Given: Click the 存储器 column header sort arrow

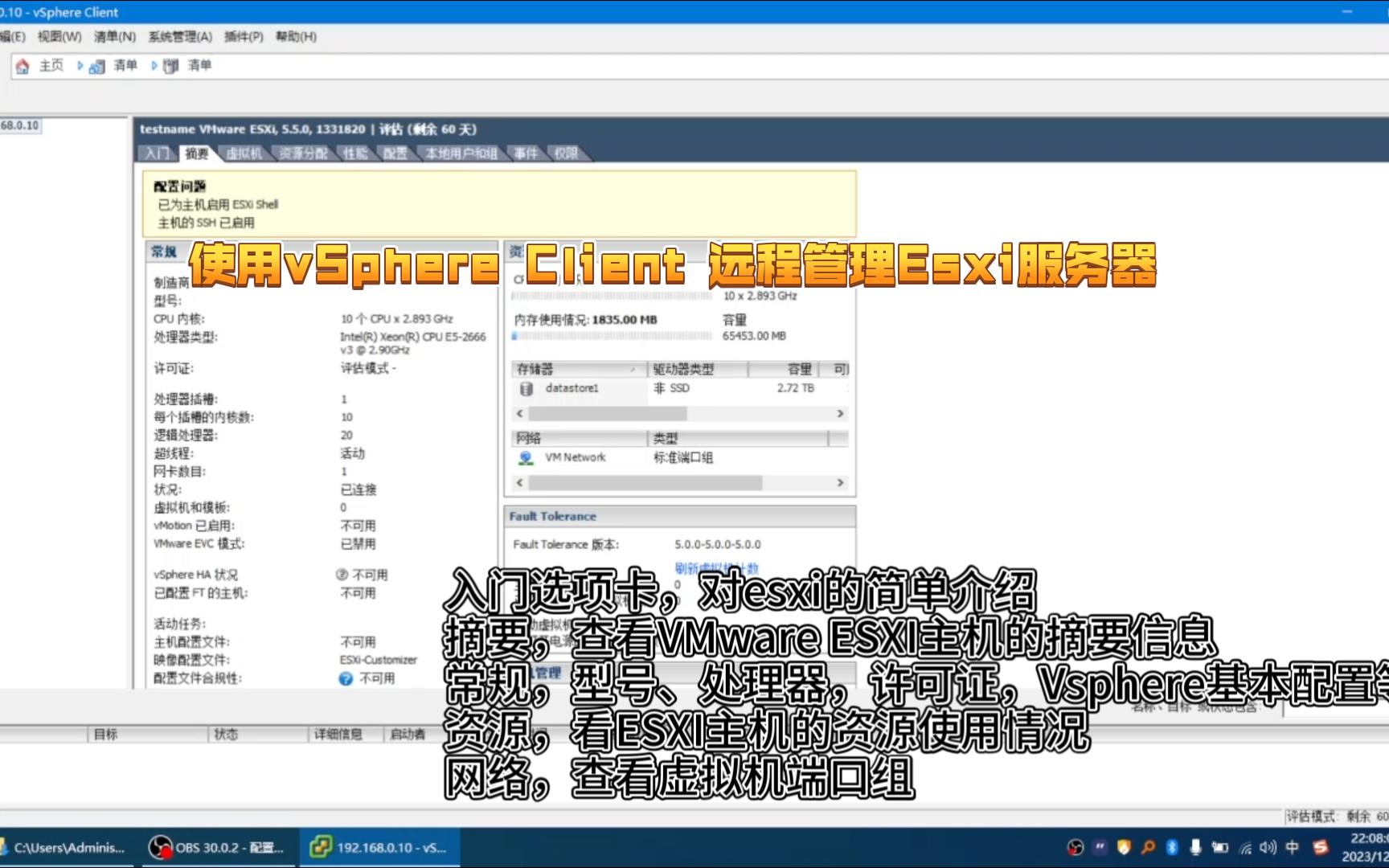Looking at the screenshot, I should tap(633, 370).
